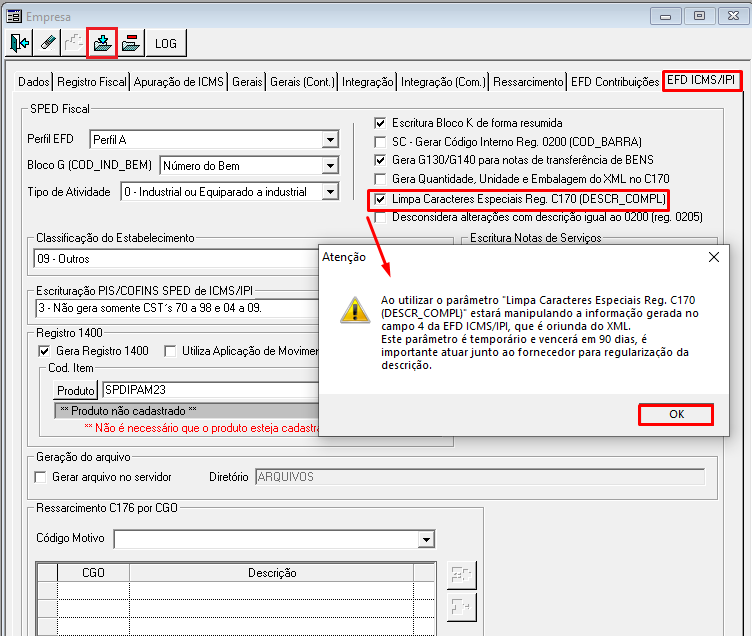Click the disabled steps icon in toolbar
The image size is (752, 636).
[x=74, y=43]
